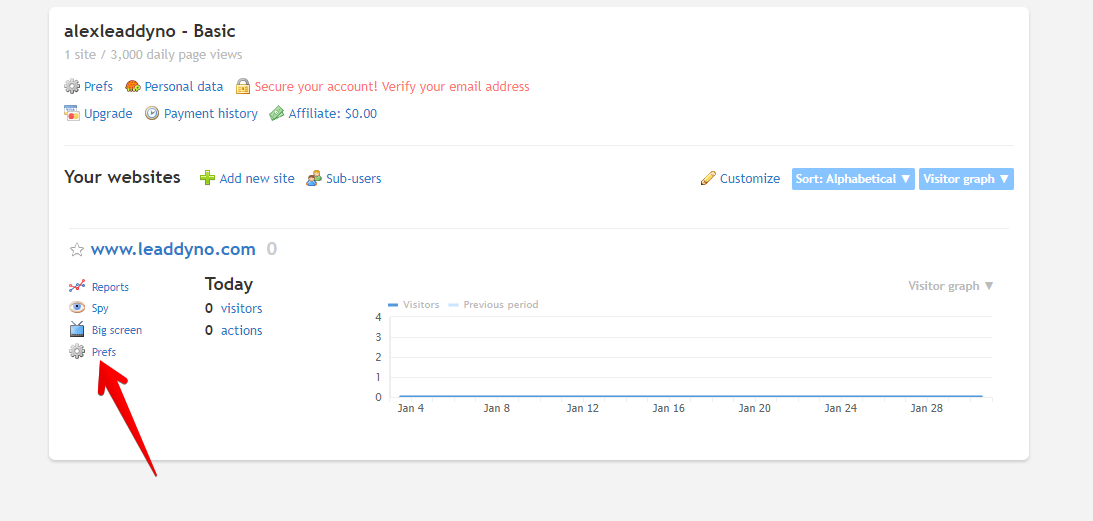
Task: Expand the blue Visitor graph dropdown
Action: point(966,179)
